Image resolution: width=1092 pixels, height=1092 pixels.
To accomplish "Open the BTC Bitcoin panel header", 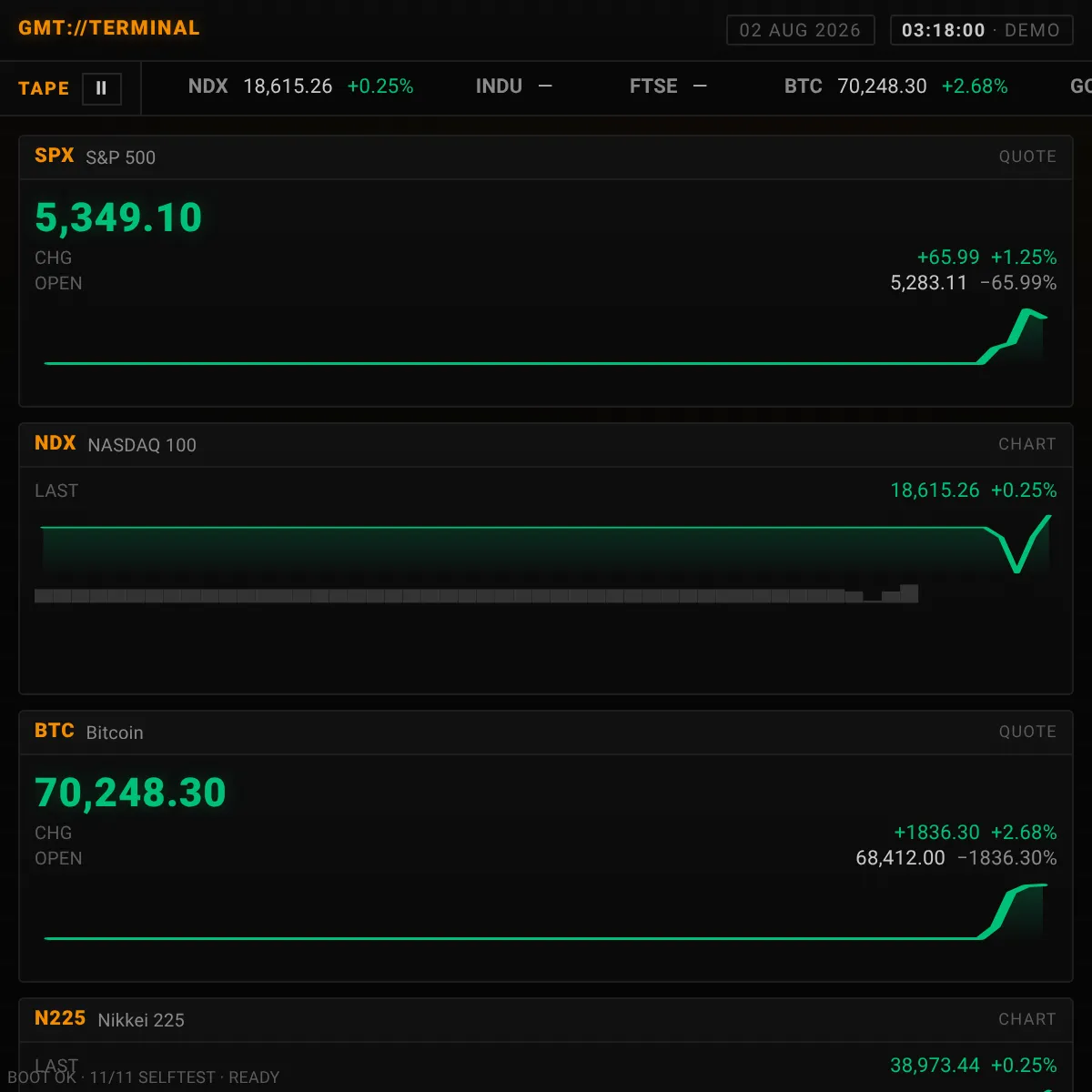I will pyautogui.click(x=546, y=732).
